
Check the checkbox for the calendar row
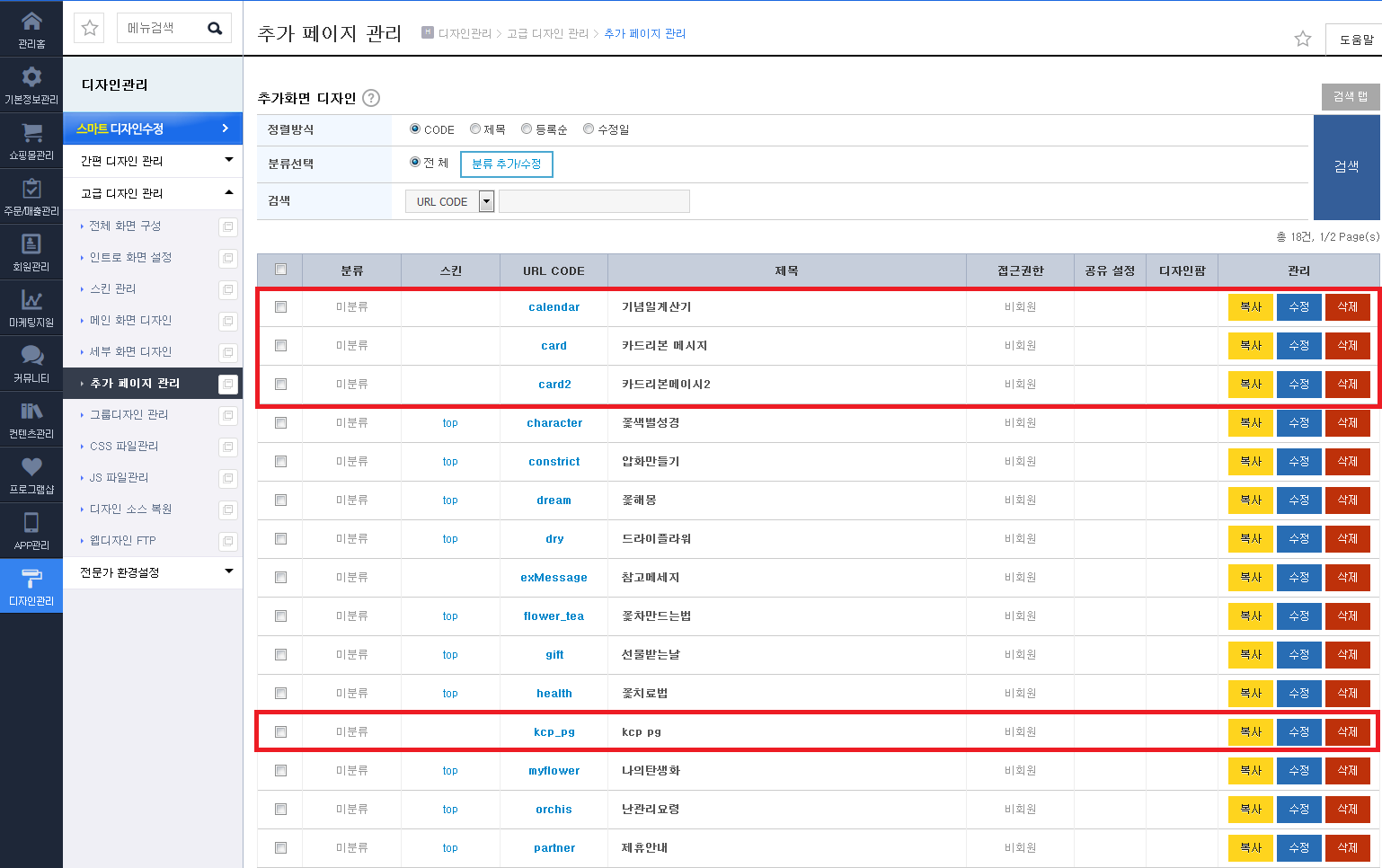click(280, 306)
